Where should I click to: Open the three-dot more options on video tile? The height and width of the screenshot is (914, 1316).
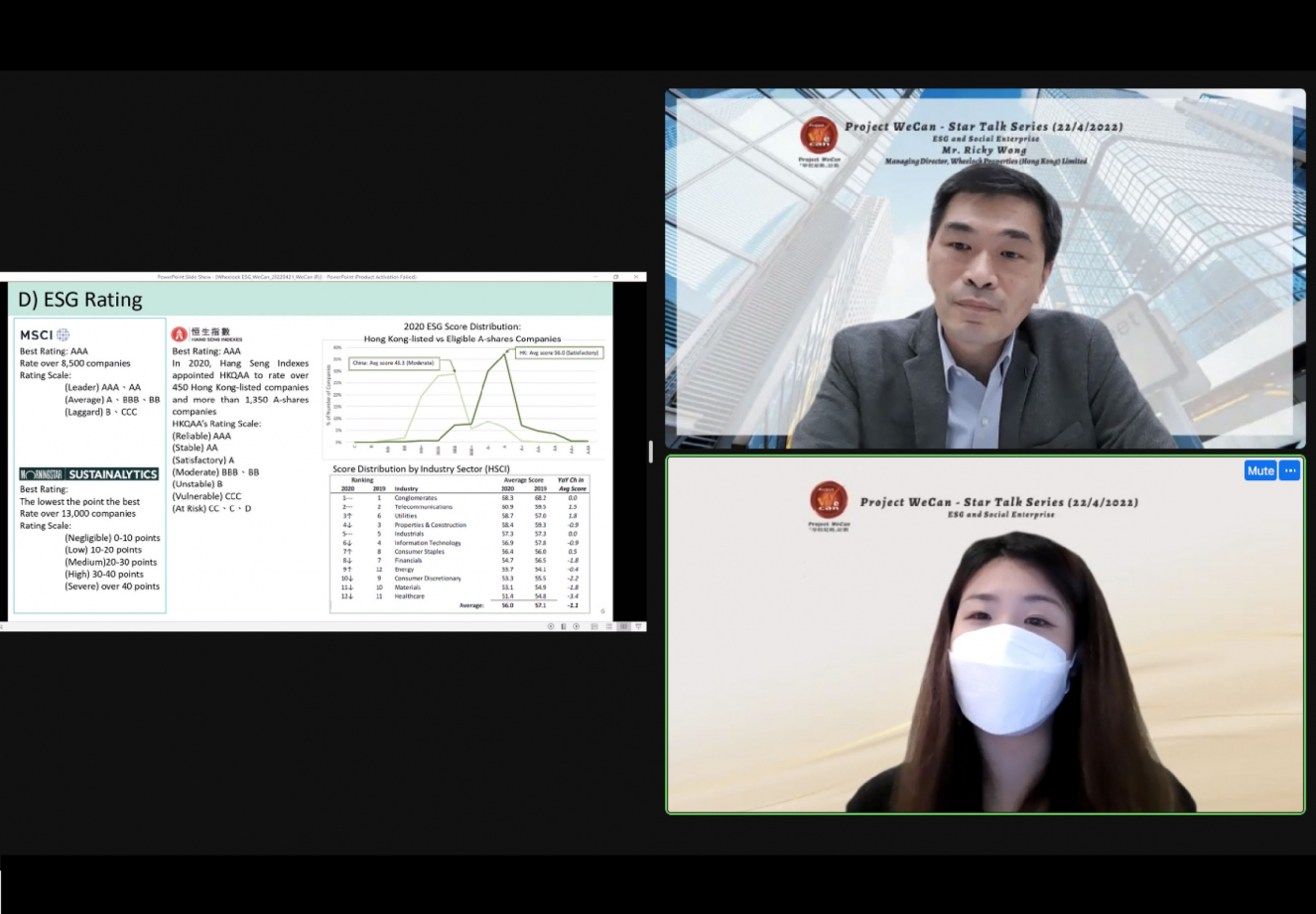pyautogui.click(x=1289, y=470)
